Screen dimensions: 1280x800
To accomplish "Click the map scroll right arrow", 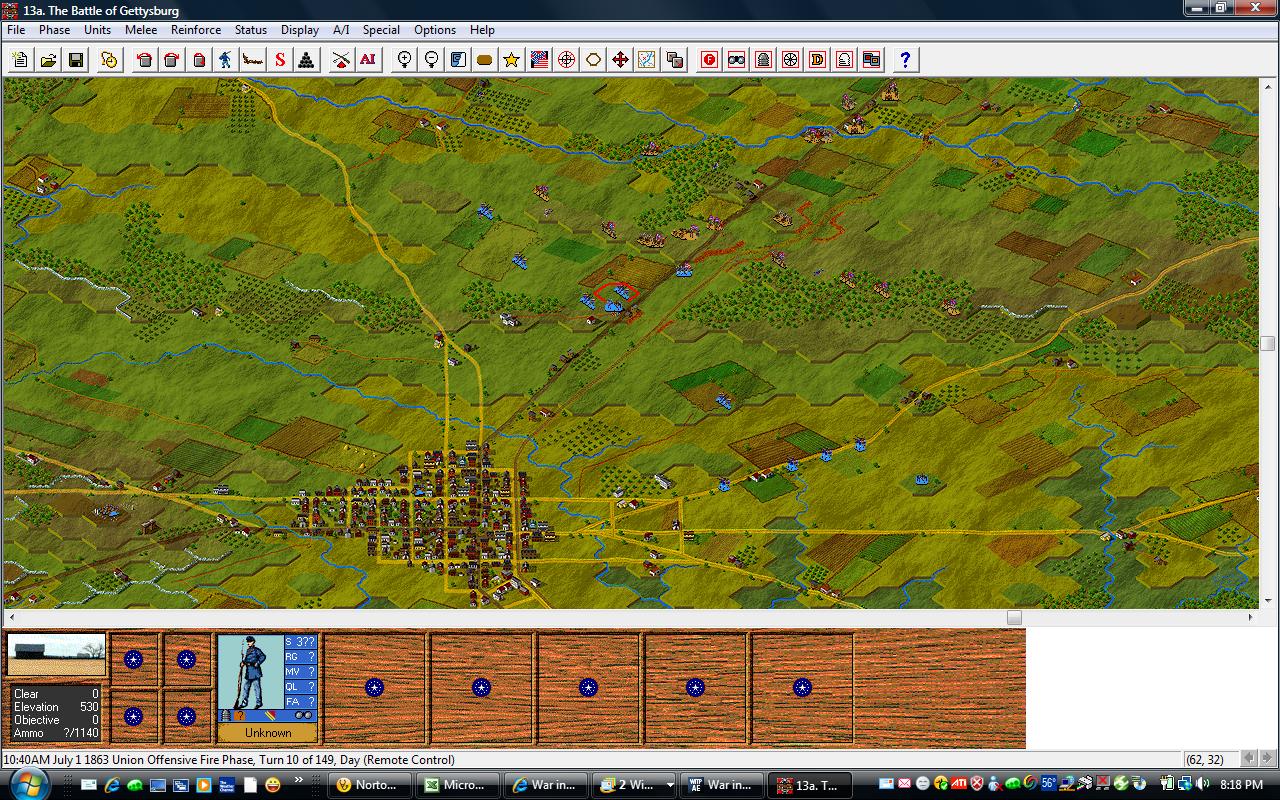I will [1250, 618].
